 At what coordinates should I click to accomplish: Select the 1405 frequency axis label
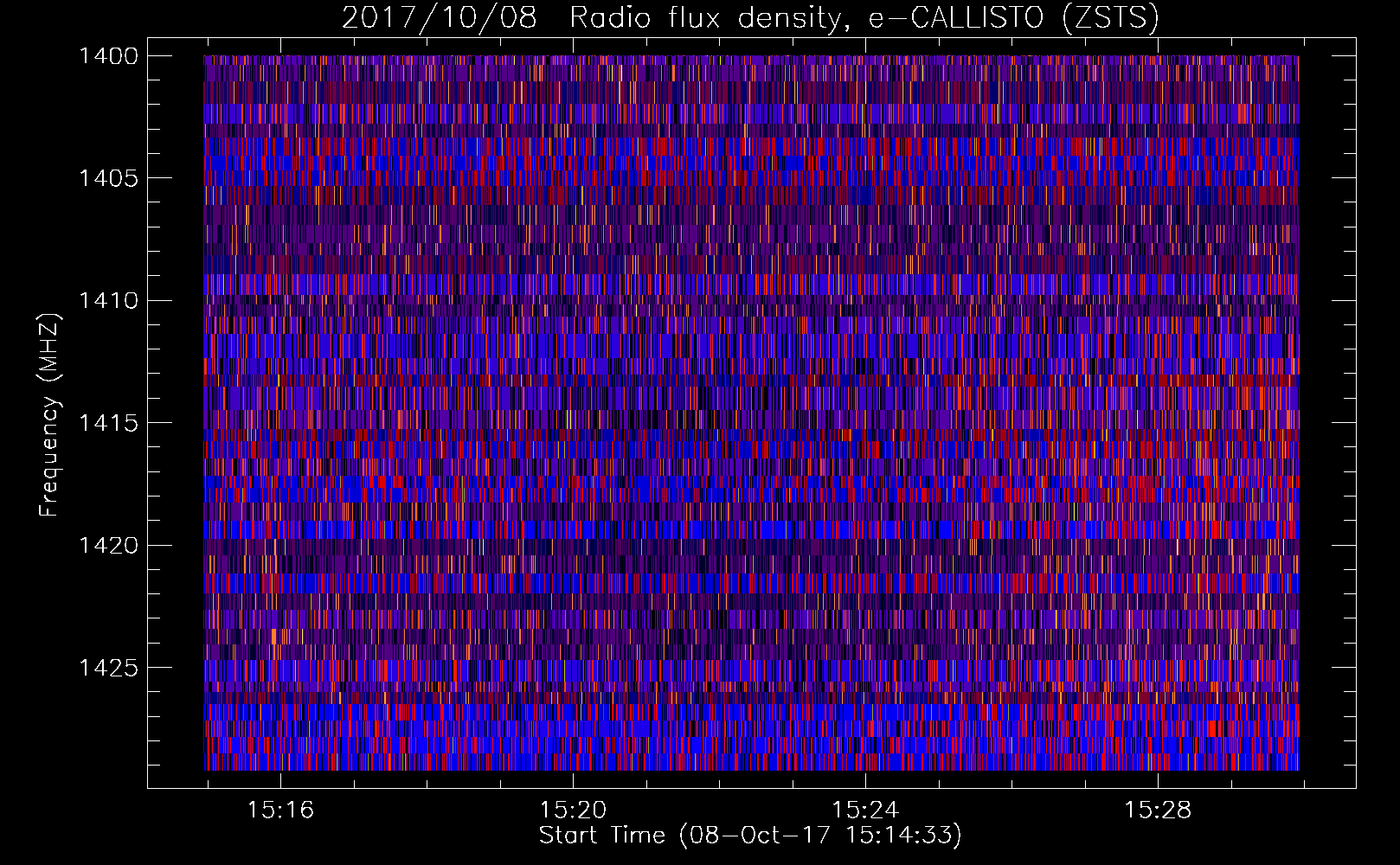tap(108, 178)
